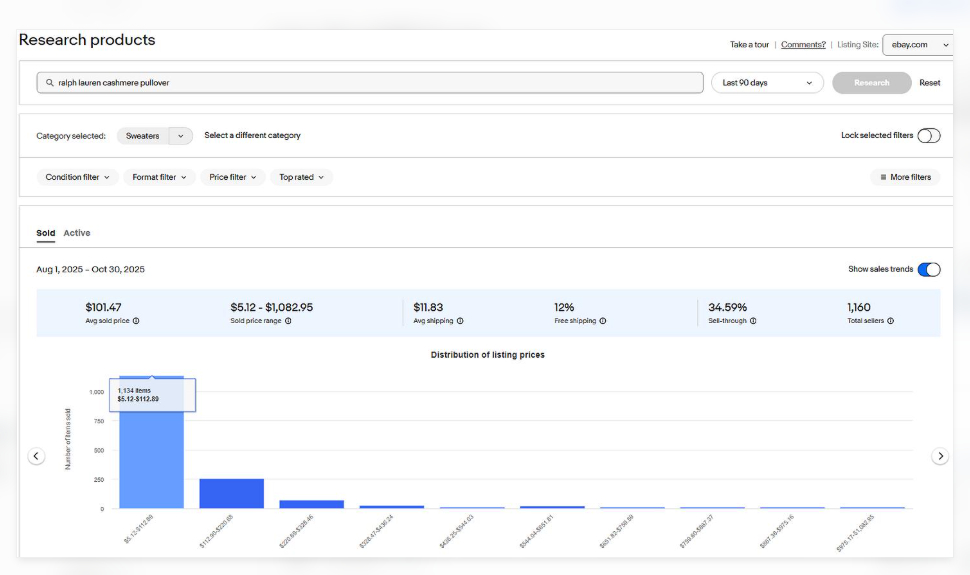Go to previous chart with left arrow

tap(36, 456)
